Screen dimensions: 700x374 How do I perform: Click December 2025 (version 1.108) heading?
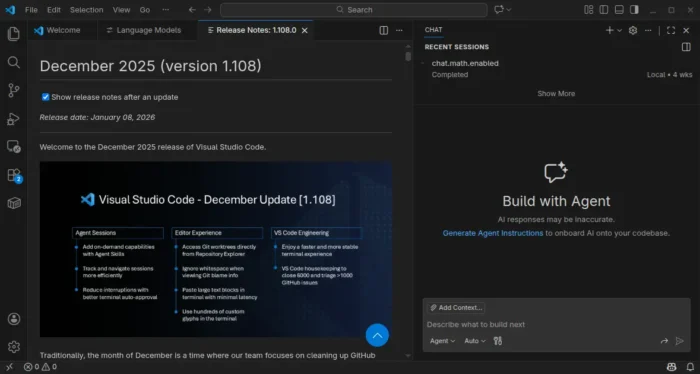[x=150, y=66]
